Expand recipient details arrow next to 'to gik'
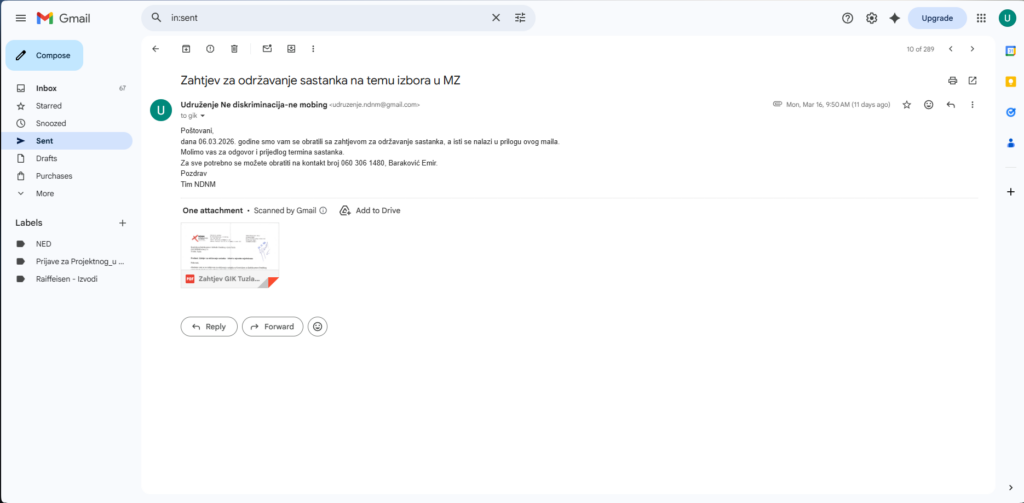The image size is (1024, 503). 203,116
